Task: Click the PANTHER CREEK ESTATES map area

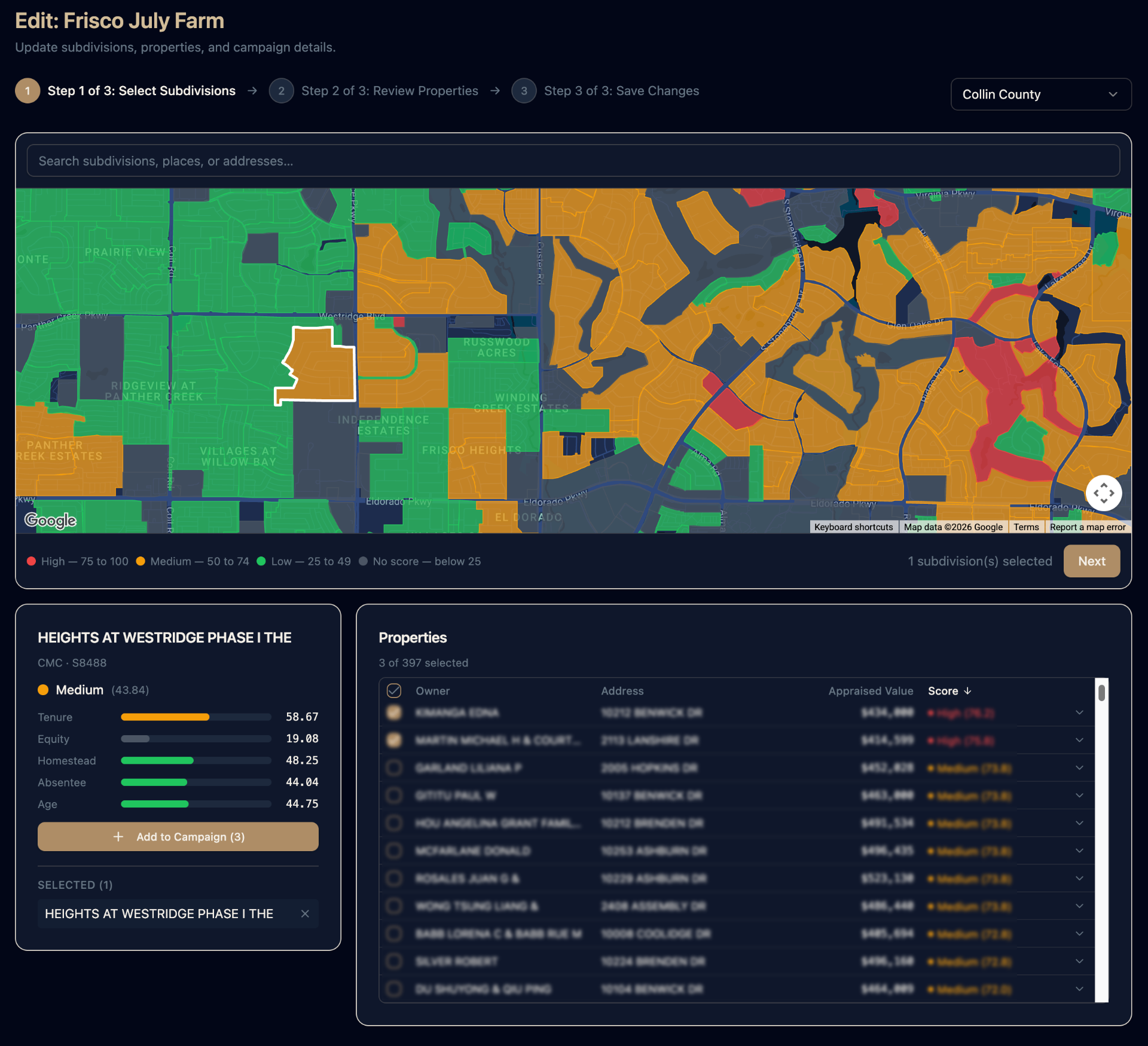Action: [x=58, y=451]
